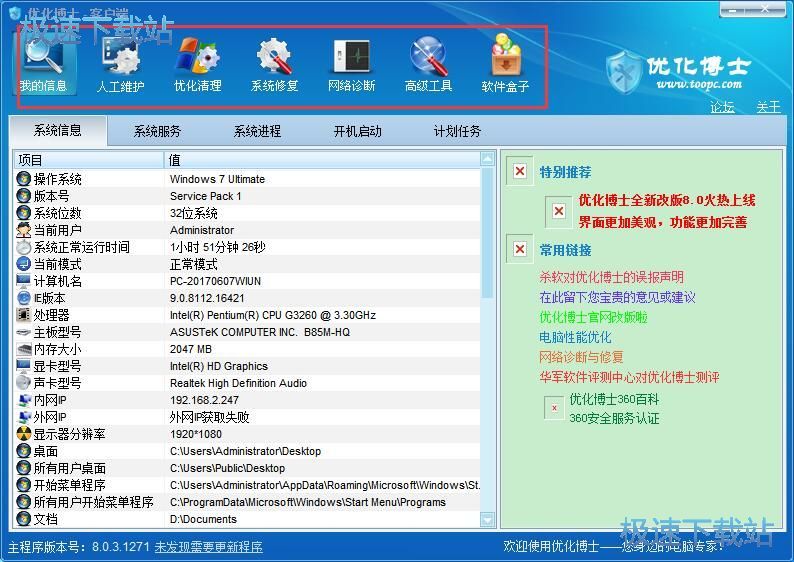Click the board icon beside 主板型号
794x562 pixels.
click(x=23, y=332)
